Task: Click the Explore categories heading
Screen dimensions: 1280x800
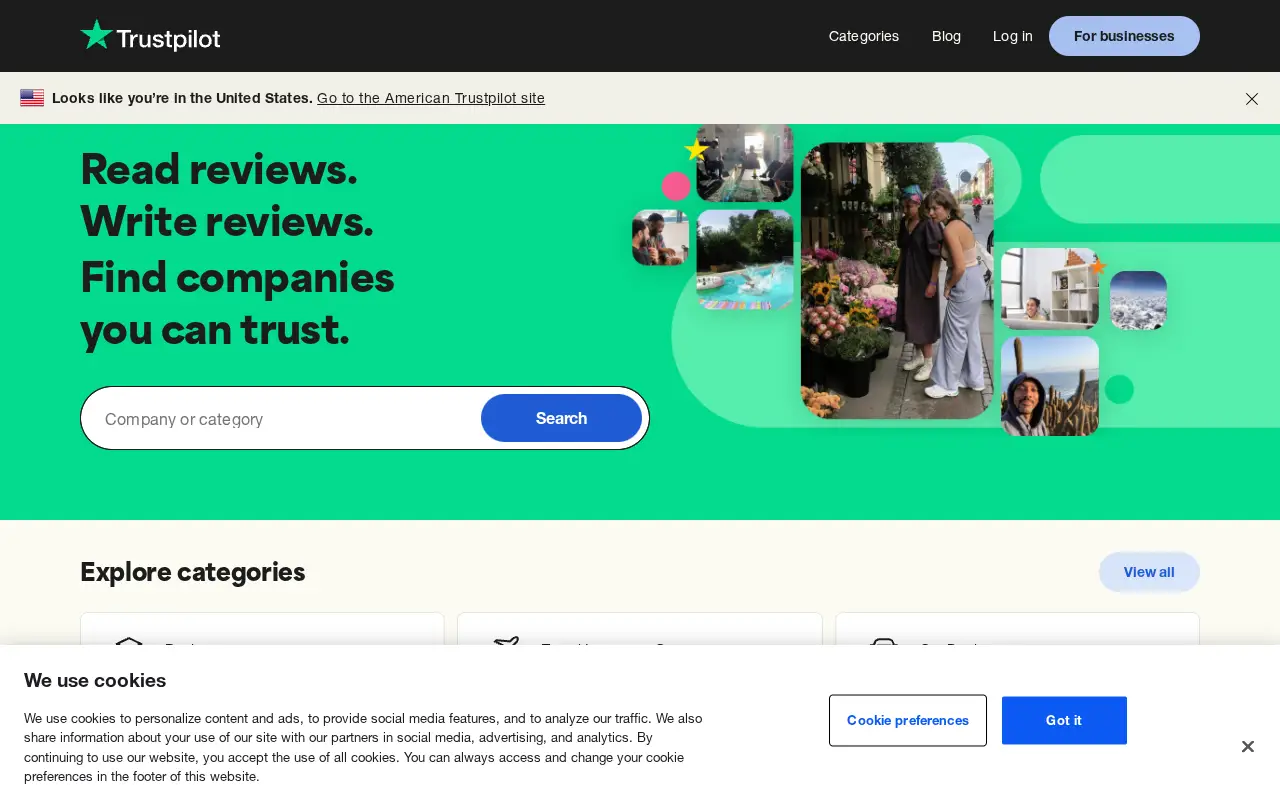Action: pos(192,572)
